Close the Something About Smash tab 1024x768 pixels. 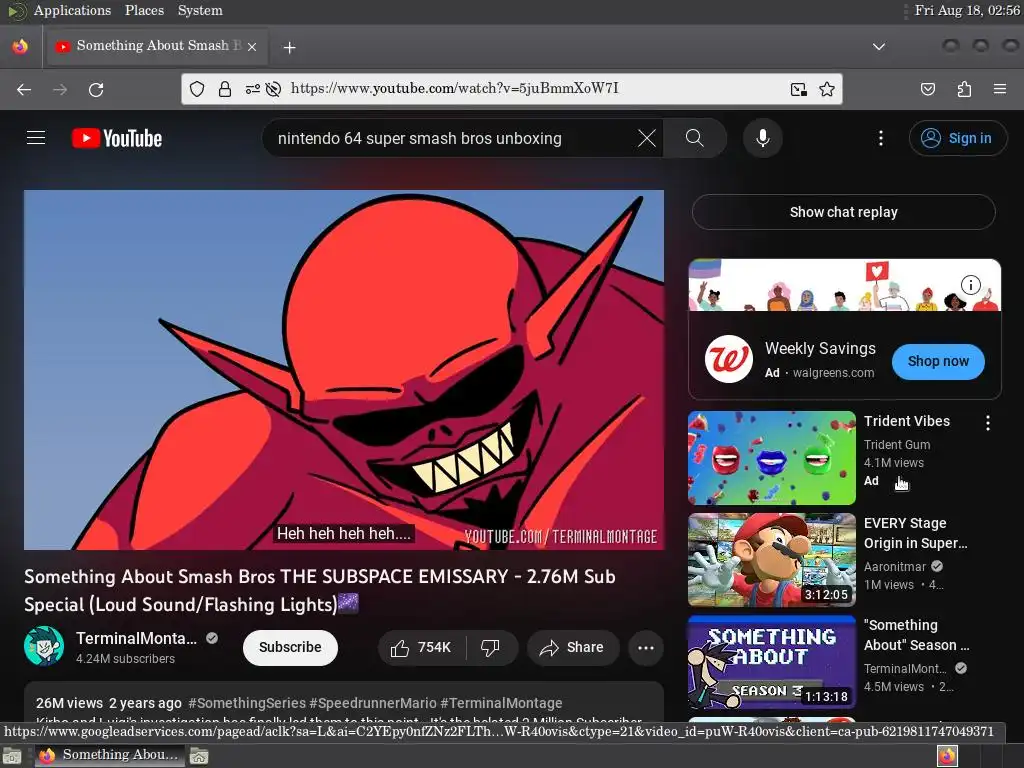(252, 46)
